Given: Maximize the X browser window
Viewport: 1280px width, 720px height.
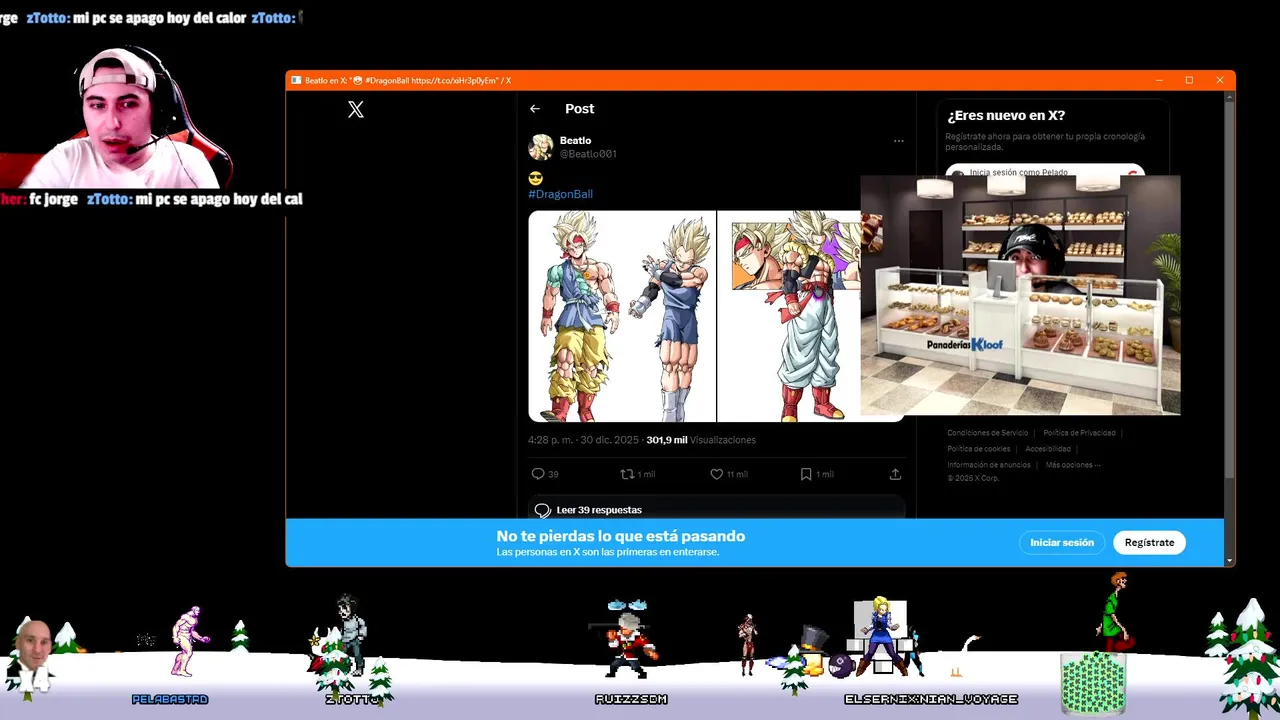Looking at the screenshot, I should (1189, 80).
